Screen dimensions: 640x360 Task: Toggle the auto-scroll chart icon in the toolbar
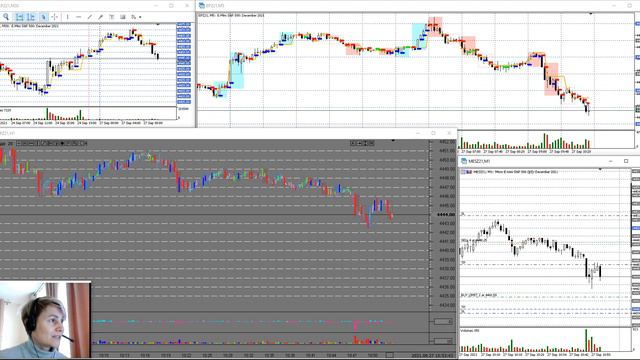19,17
